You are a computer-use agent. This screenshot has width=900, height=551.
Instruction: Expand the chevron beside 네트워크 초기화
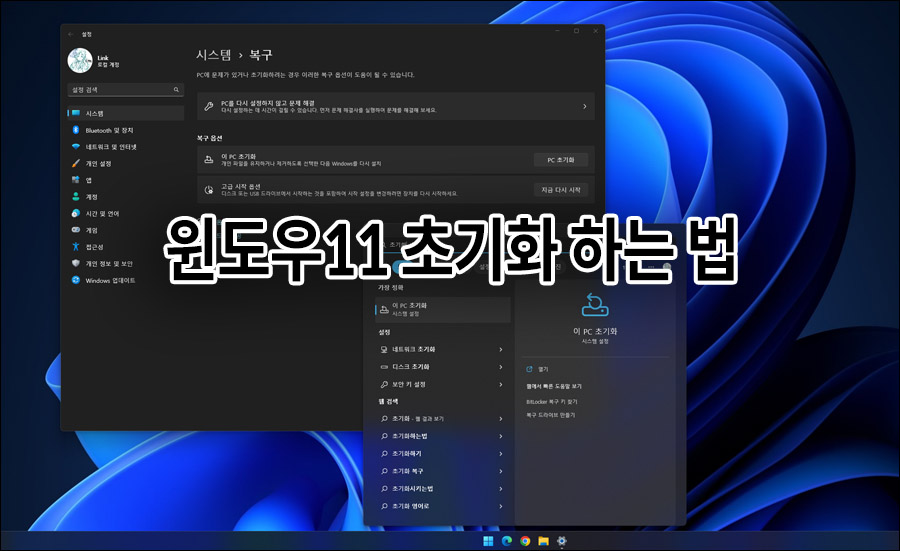(501, 350)
